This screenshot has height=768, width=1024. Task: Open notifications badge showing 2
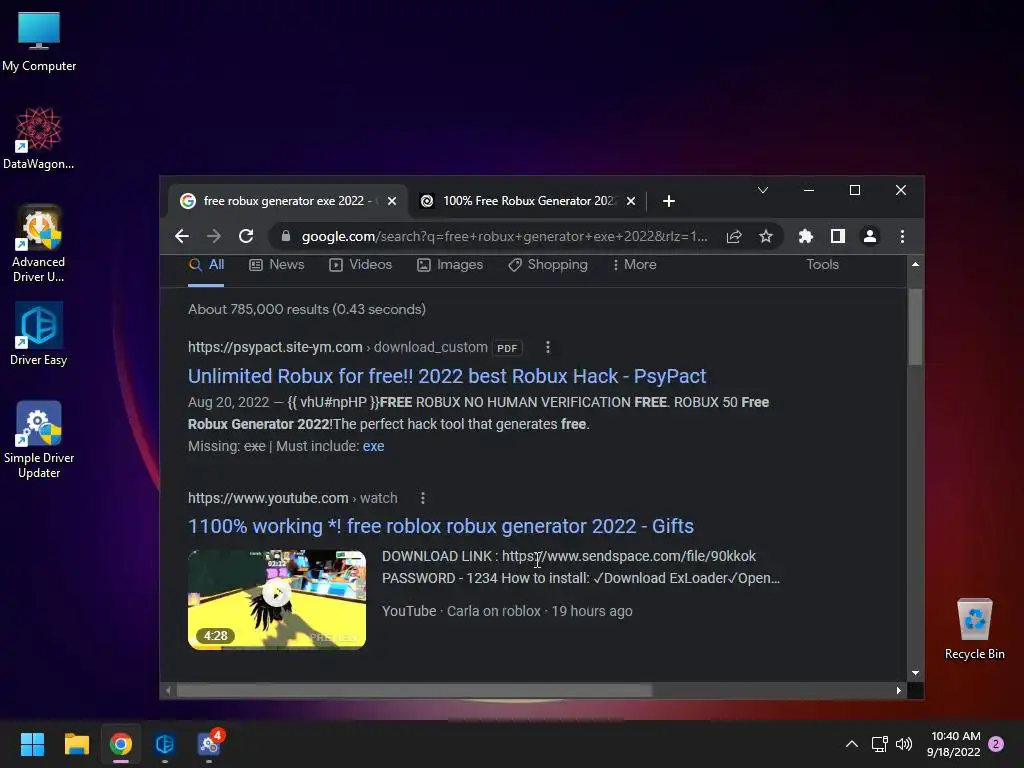tap(996, 744)
